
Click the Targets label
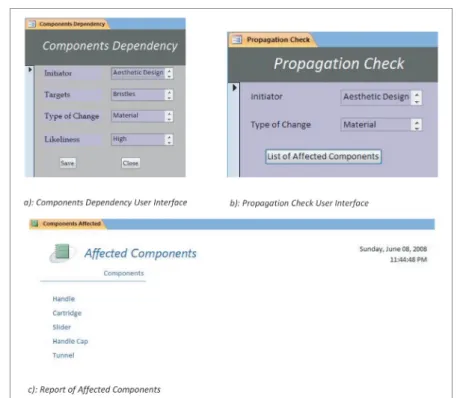[x=57, y=95]
